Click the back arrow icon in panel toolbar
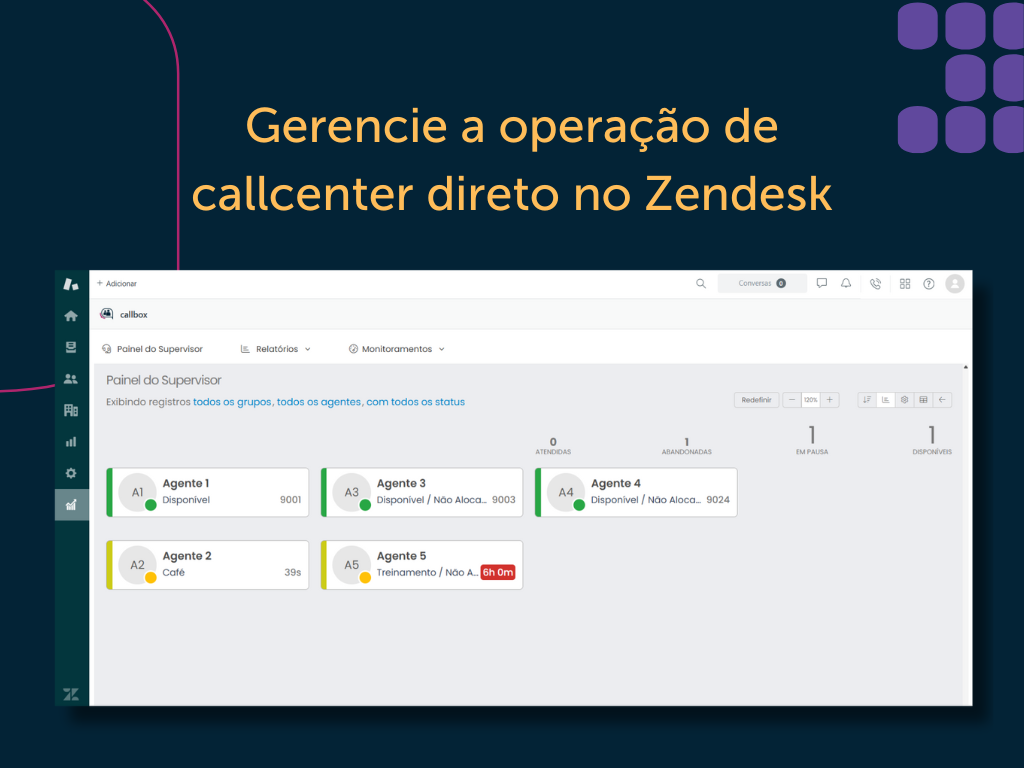The height and width of the screenshot is (768, 1024). [942, 400]
